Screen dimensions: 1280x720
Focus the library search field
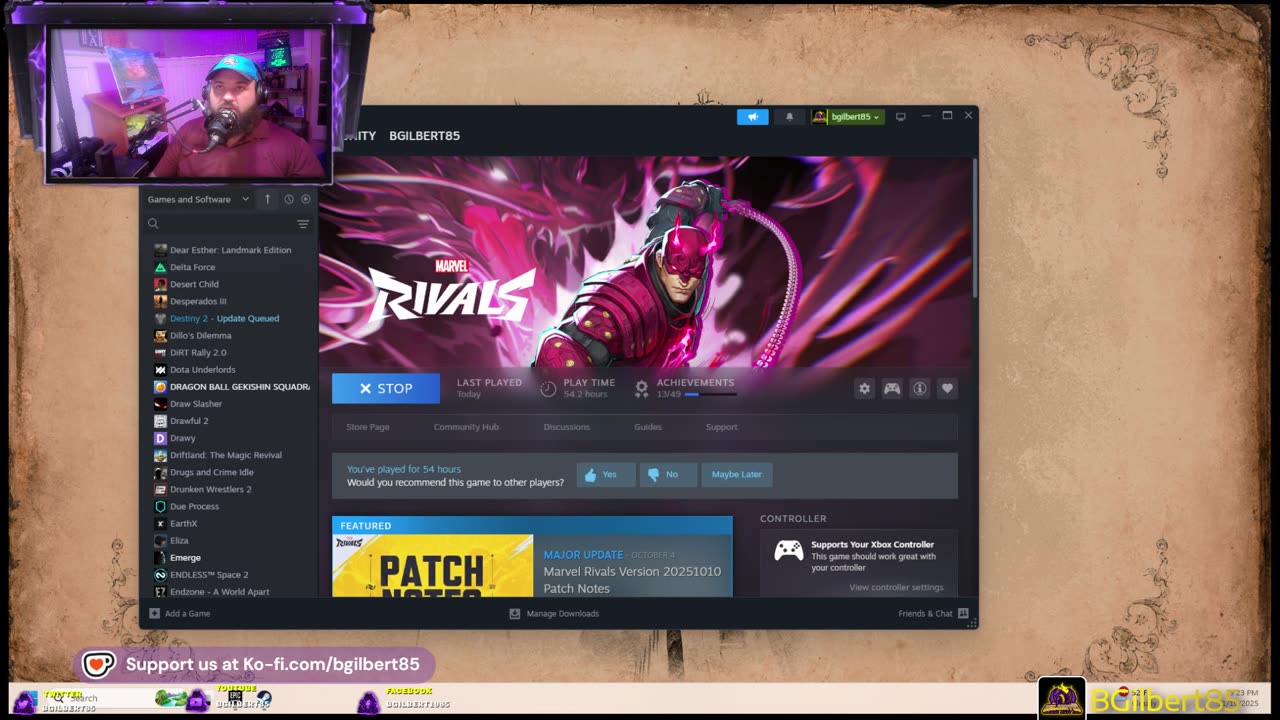click(228, 224)
